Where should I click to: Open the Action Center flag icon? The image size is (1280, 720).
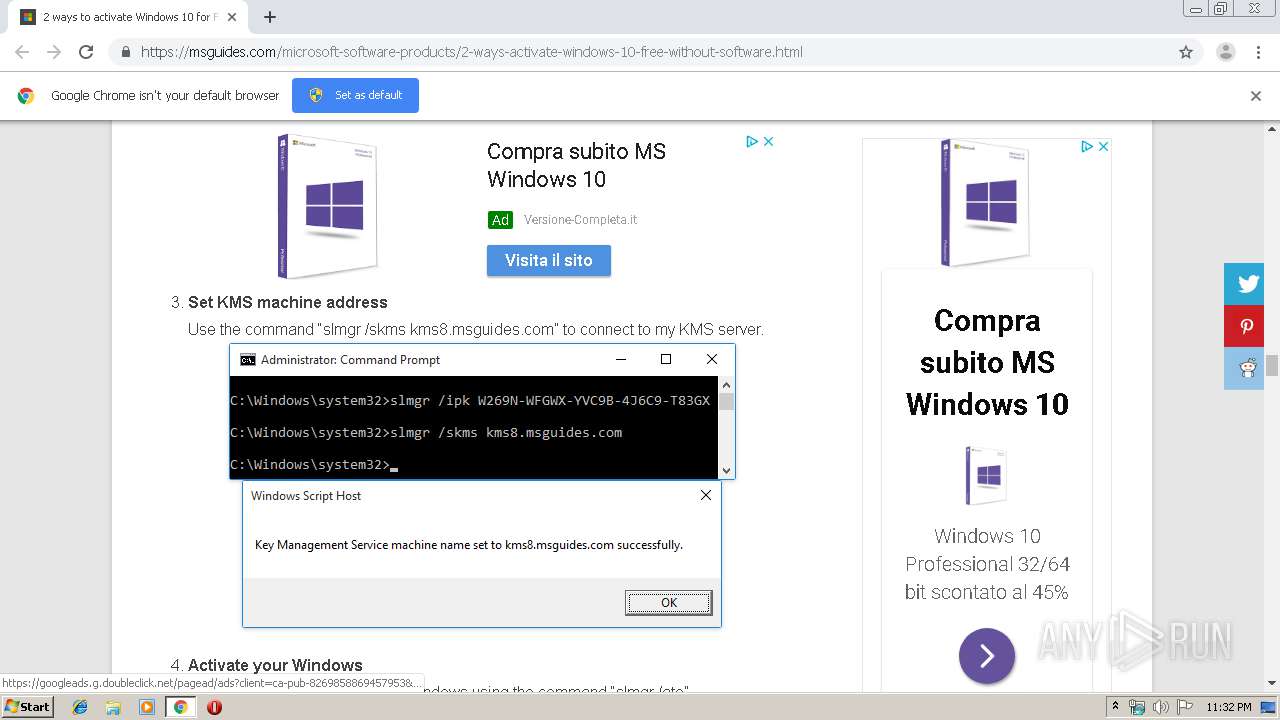(x=1183, y=707)
